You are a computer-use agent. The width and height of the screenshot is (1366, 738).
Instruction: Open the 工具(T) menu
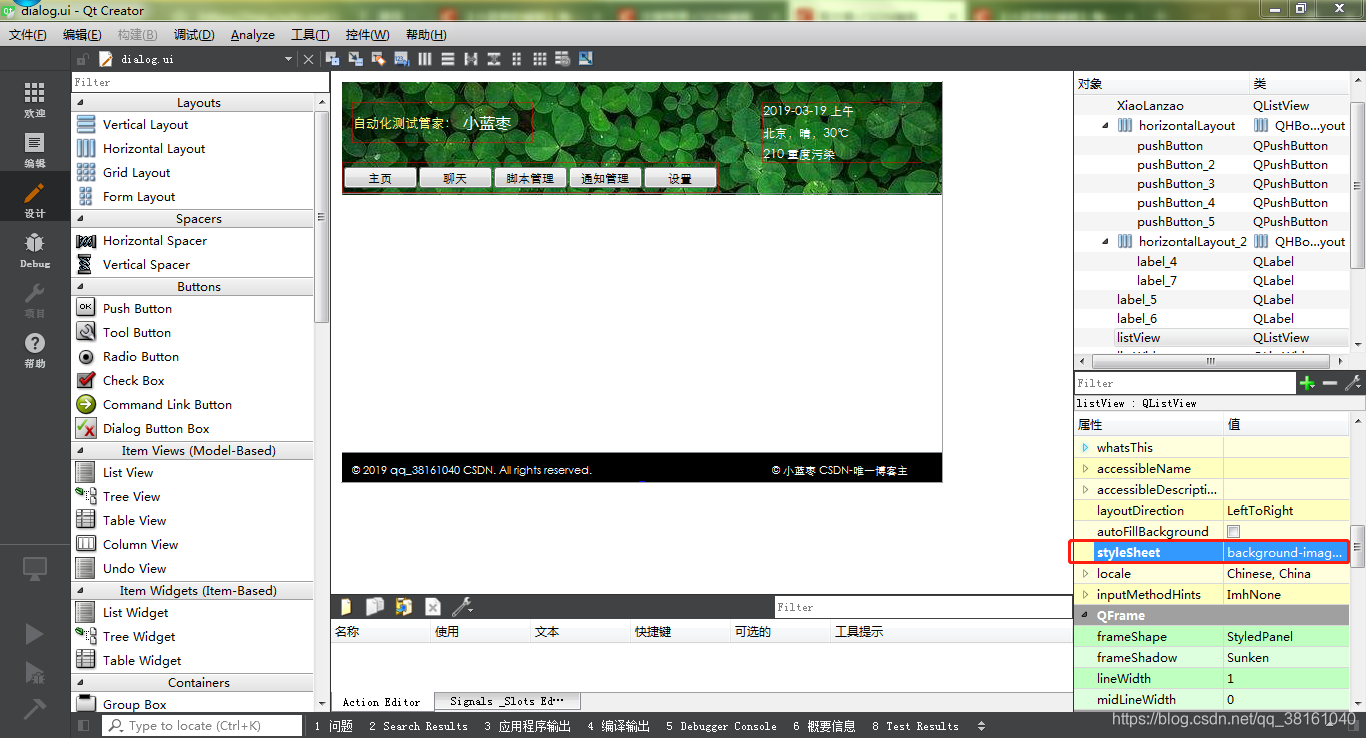pyautogui.click(x=310, y=34)
